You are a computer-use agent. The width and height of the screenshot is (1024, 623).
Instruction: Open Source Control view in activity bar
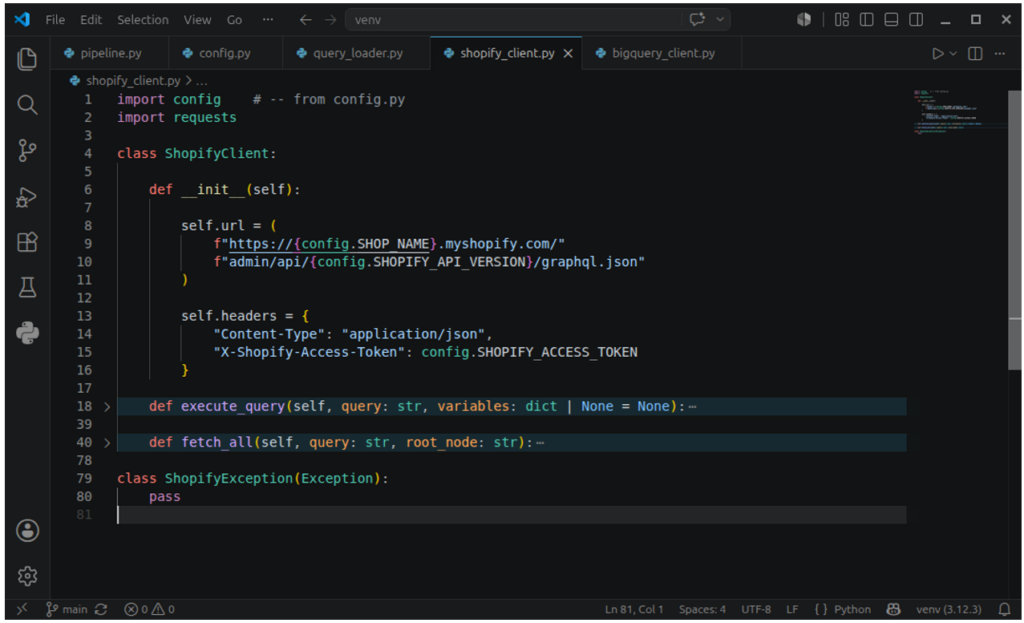(x=27, y=150)
